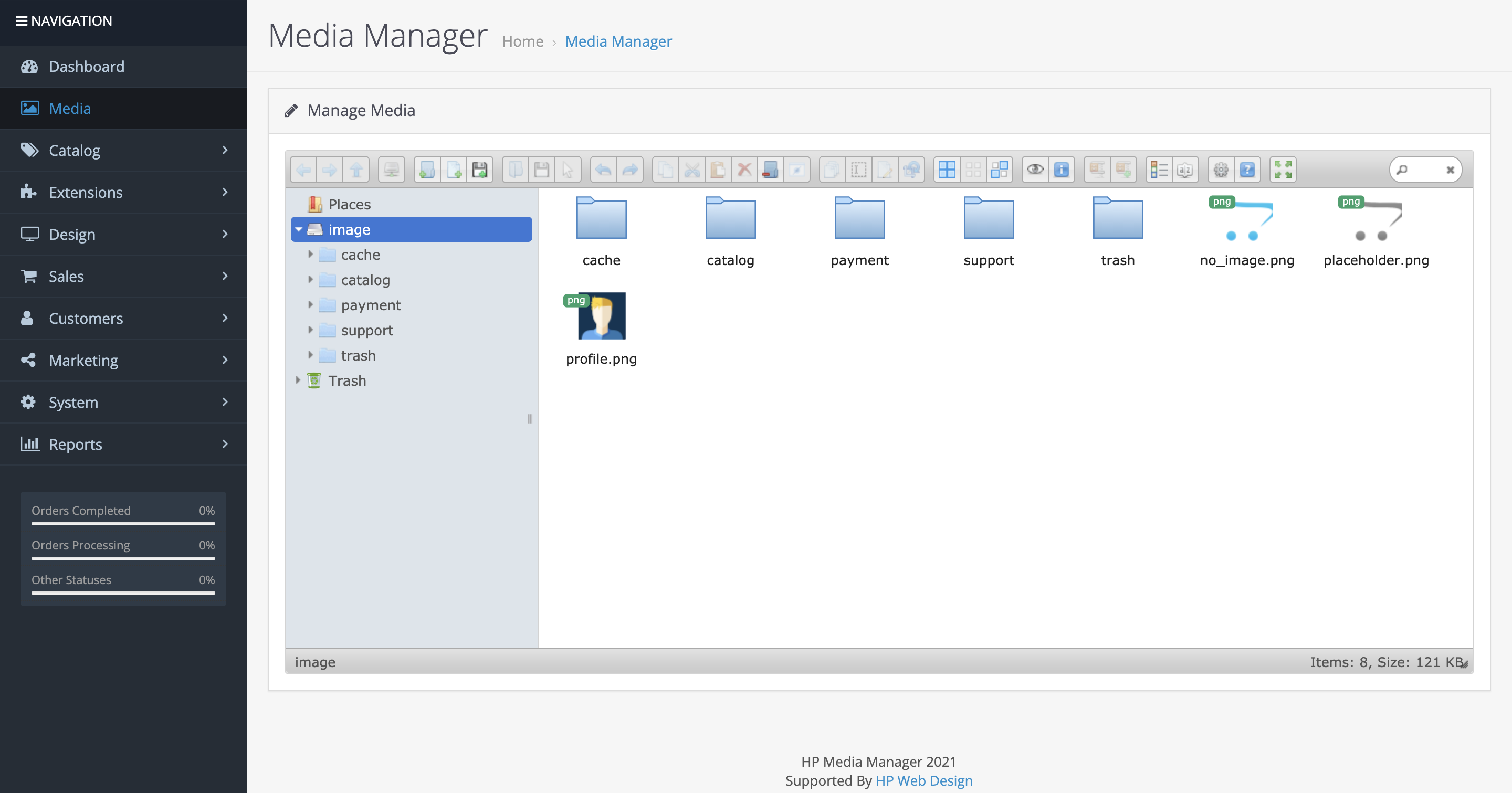Open the Dashboard sidebar item
Viewport: 1512px width, 793px height.
pos(86,66)
